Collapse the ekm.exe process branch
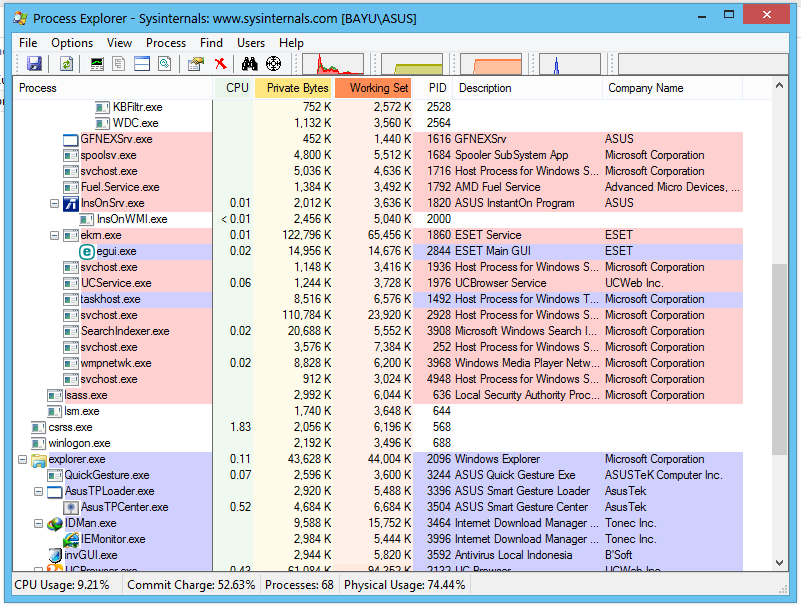Image resolution: width=801 pixels, height=607 pixels. point(54,235)
